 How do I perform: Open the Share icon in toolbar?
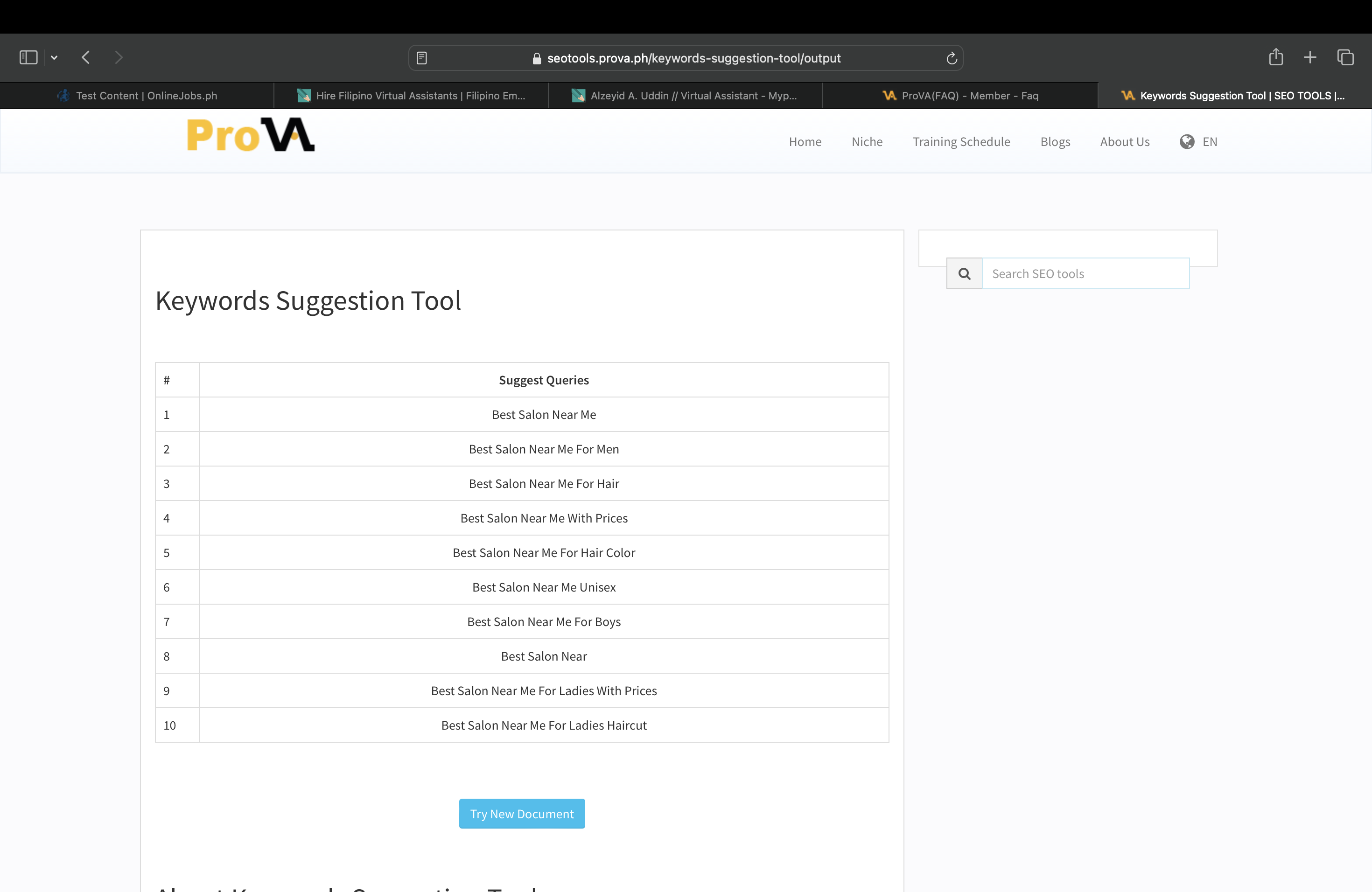(1276, 57)
